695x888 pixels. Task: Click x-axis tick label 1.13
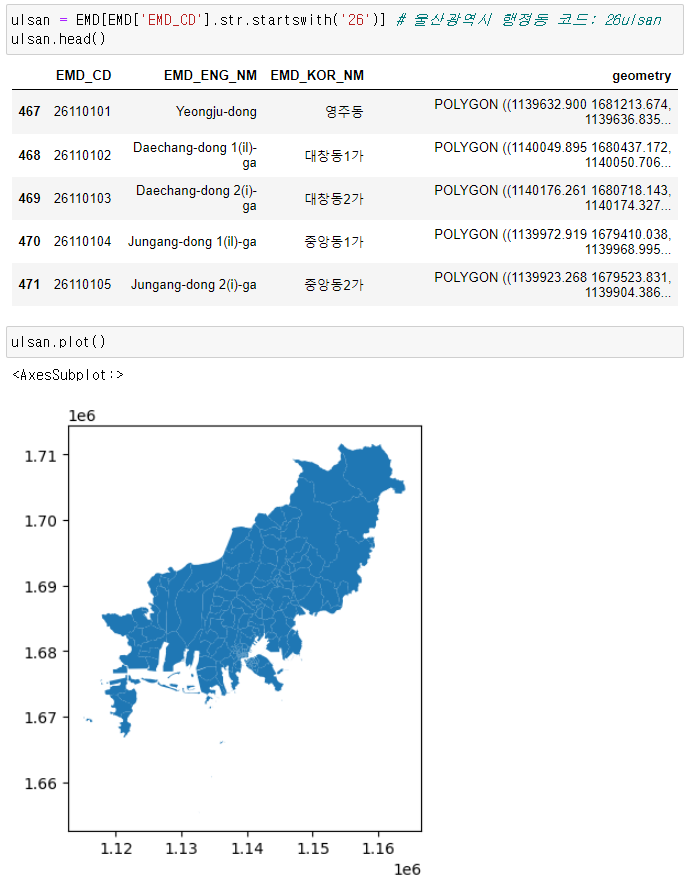coord(182,849)
